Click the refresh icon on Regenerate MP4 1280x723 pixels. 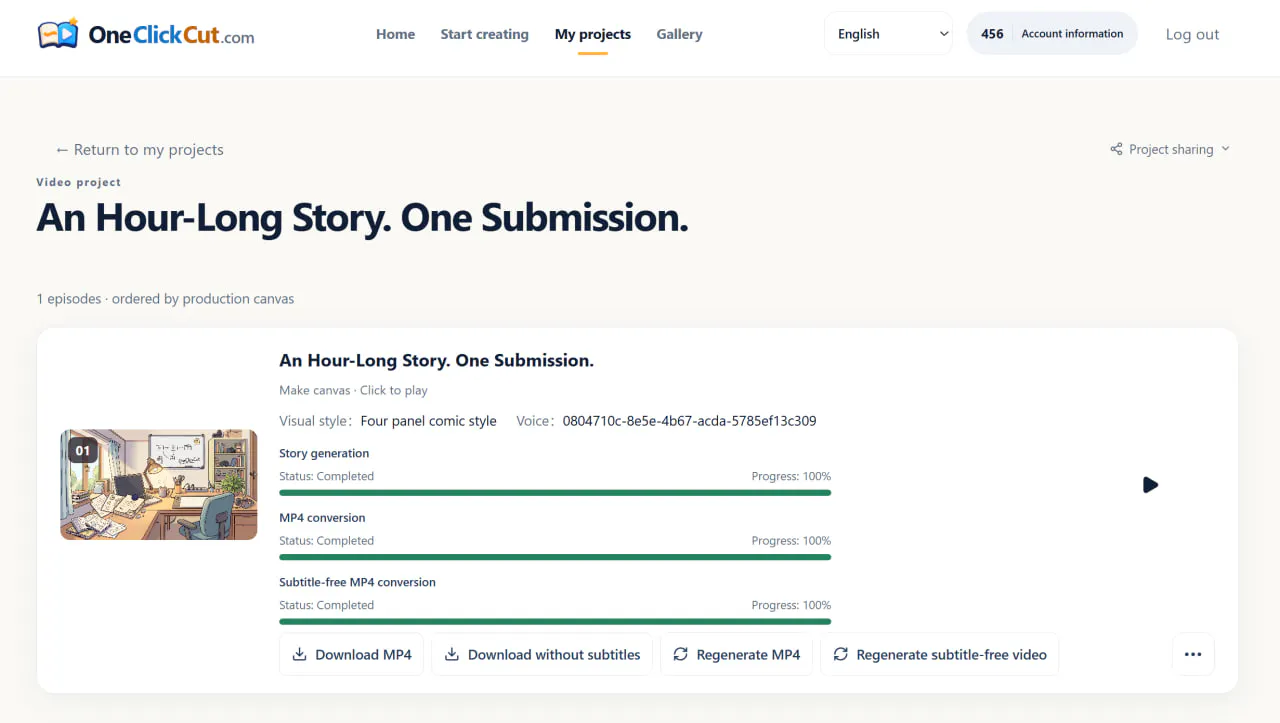click(x=680, y=654)
